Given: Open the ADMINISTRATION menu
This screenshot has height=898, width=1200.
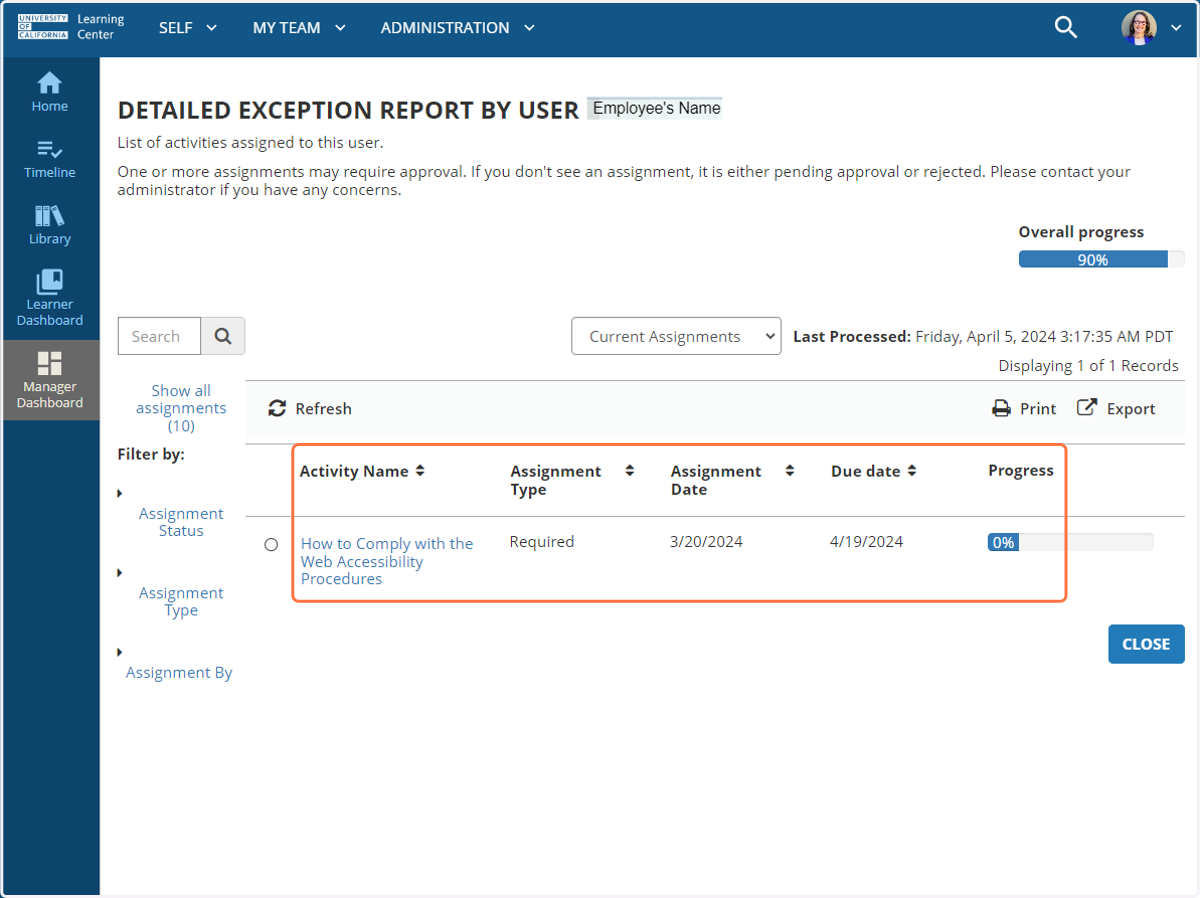Looking at the screenshot, I should (458, 28).
